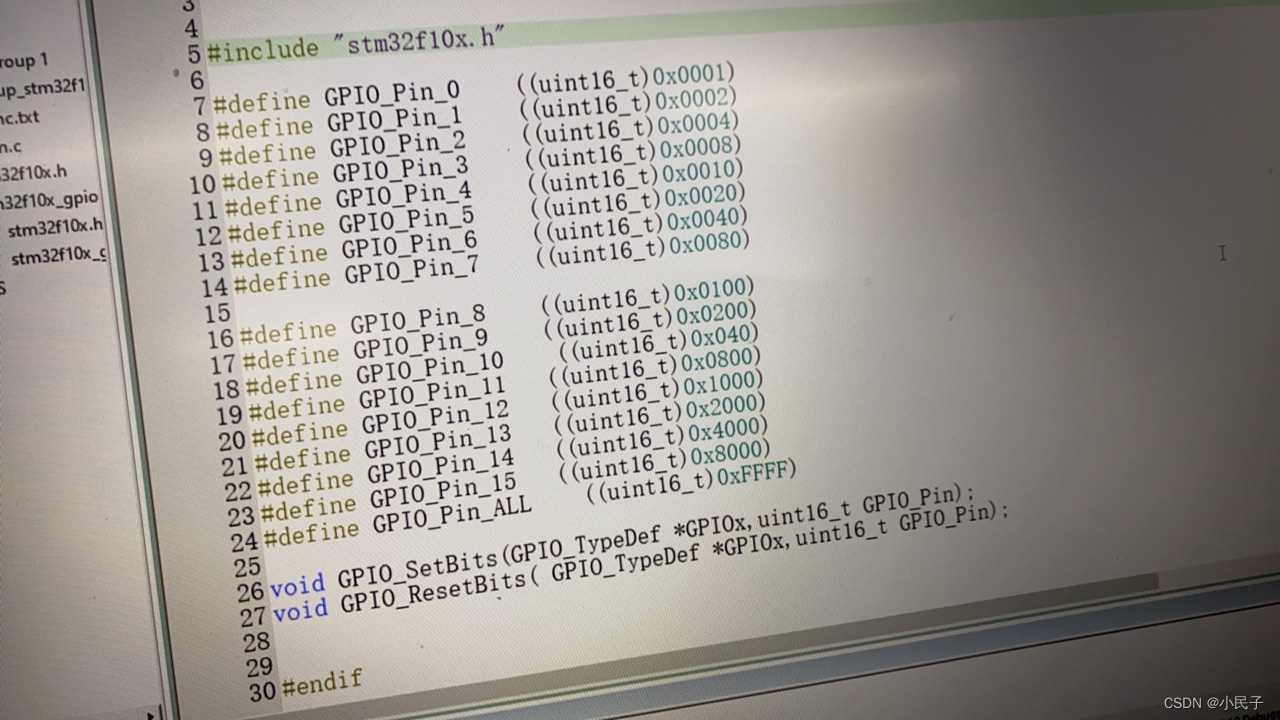Click the 0x1000 hex value

(723, 383)
